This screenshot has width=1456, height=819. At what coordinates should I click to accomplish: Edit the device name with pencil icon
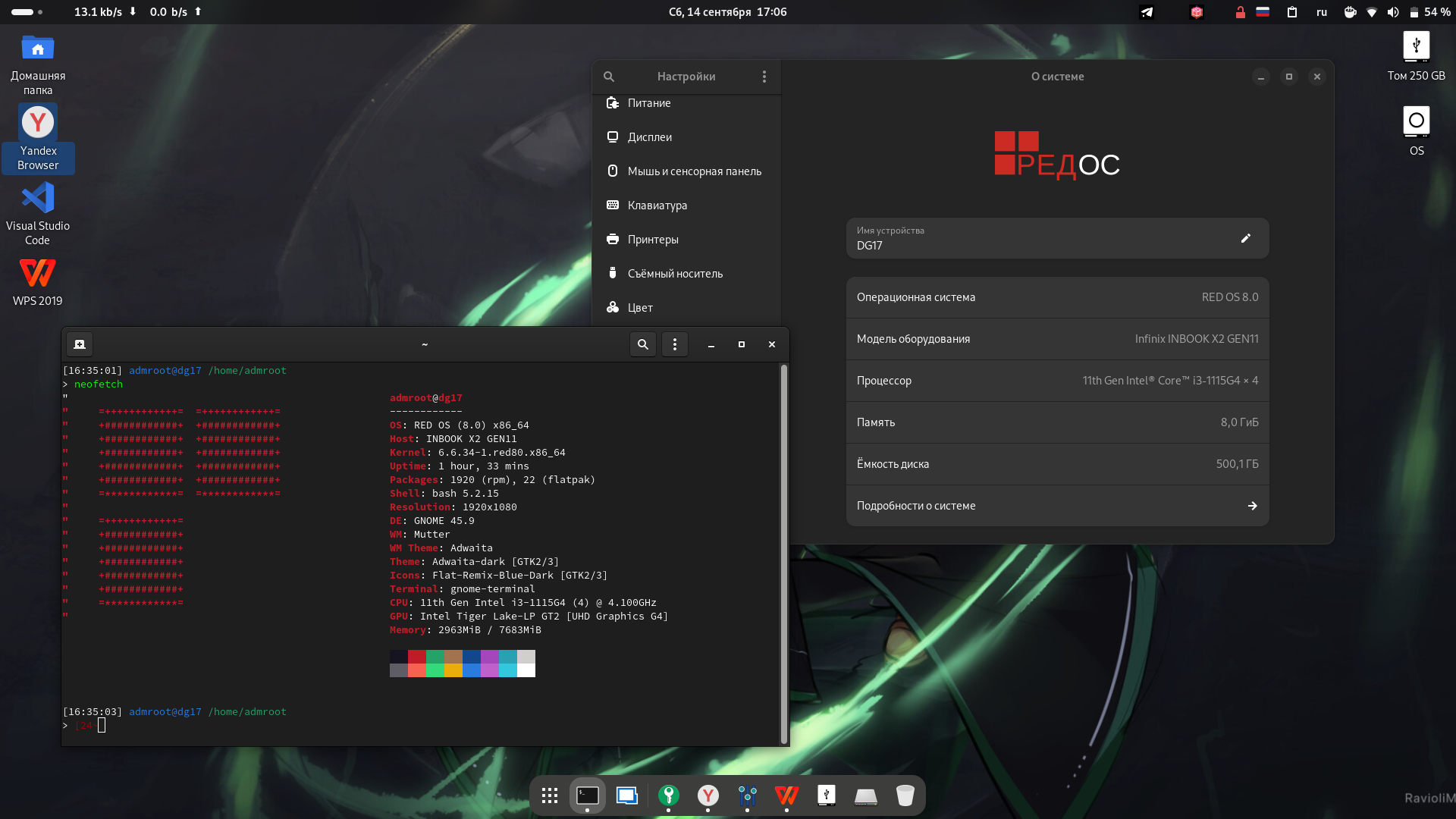(x=1245, y=238)
